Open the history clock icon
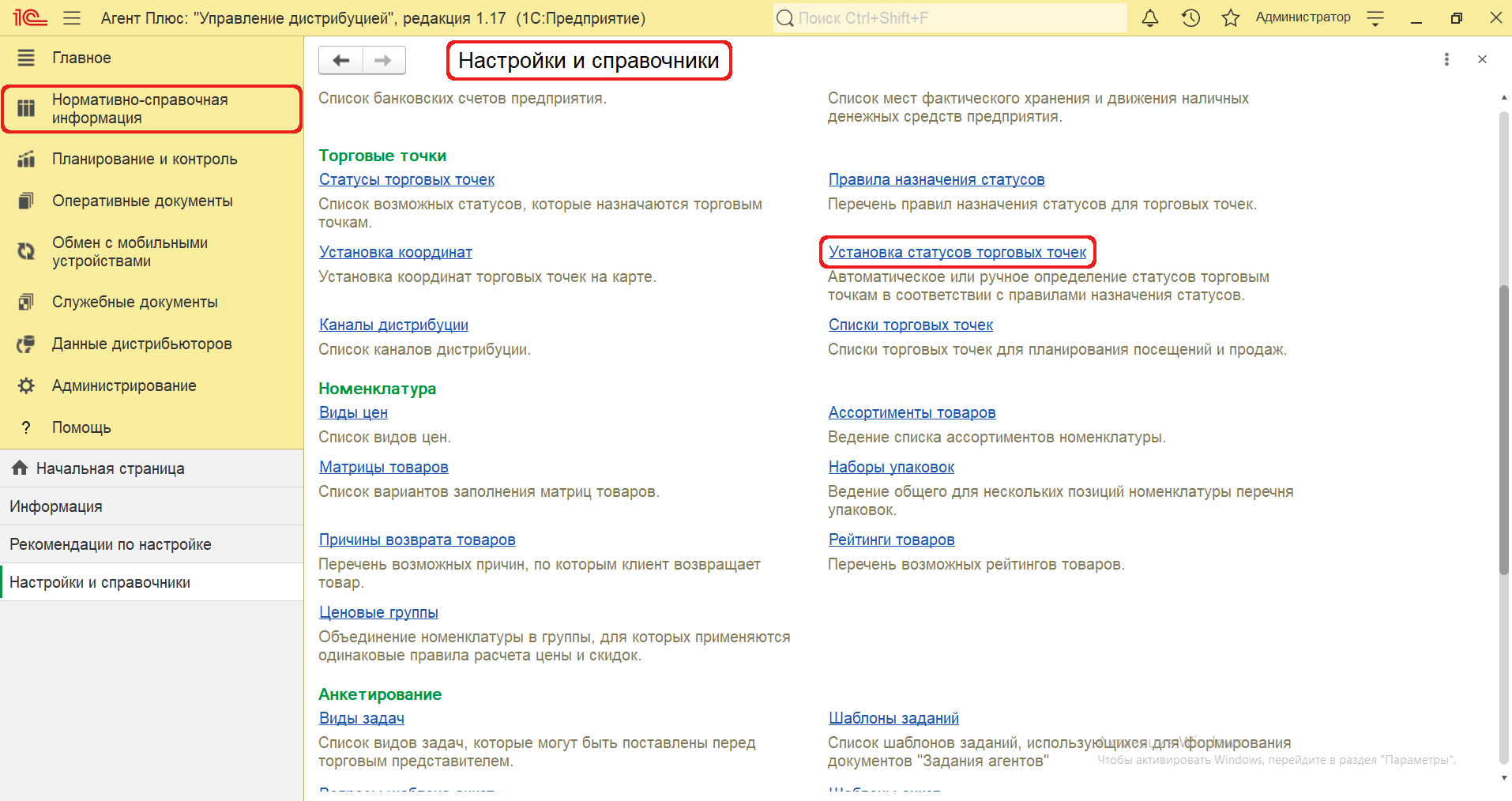1512x801 pixels. pyautogui.click(x=1190, y=18)
